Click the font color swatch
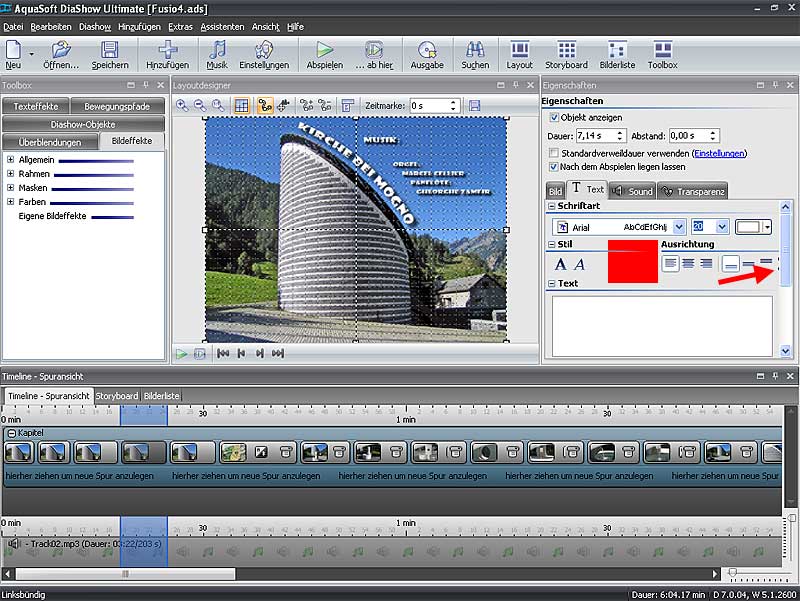Image resolution: width=800 pixels, height=601 pixels. coord(748,227)
